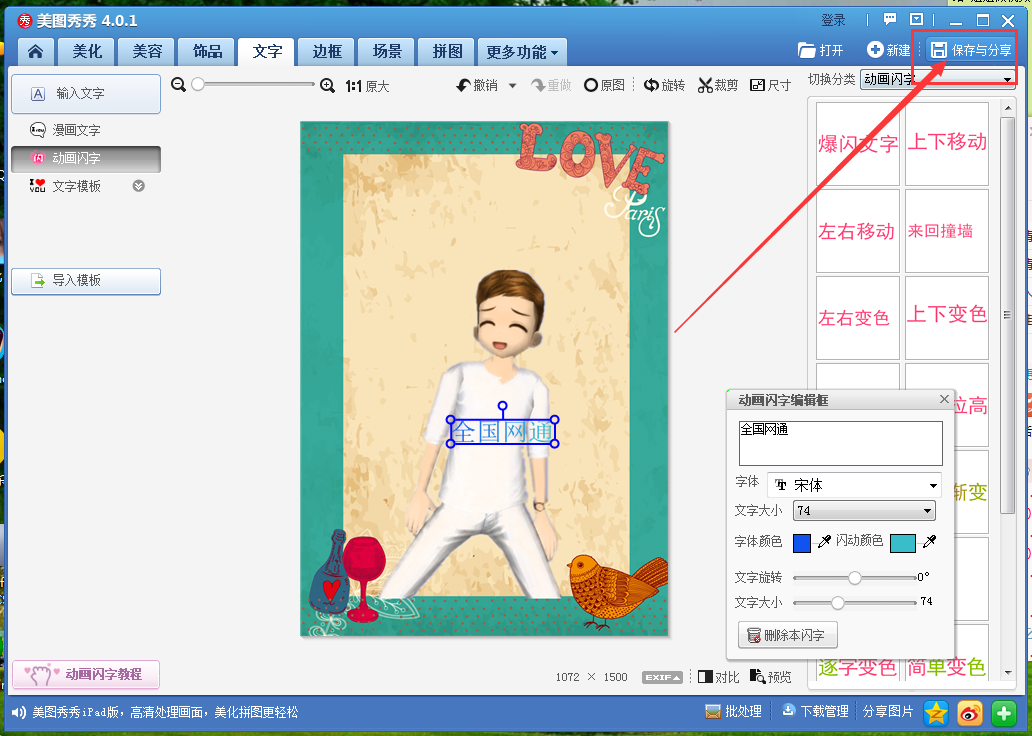
Task: Click the 旋转 rotate tool
Action: click(x=664, y=86)
